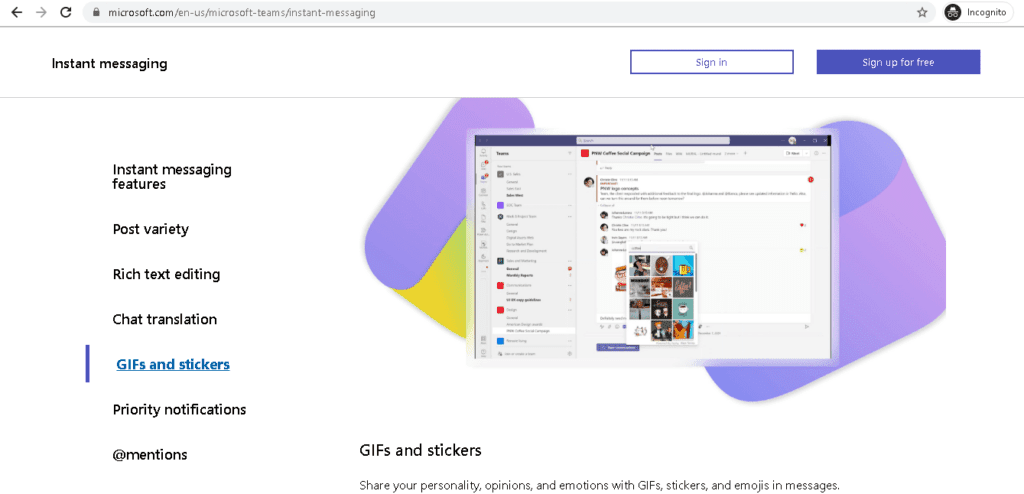This screenshot has height=494, width=1024.
Task: Bookmark this page with the star icon
Action: pyautogui.click(x=921, y=12)
